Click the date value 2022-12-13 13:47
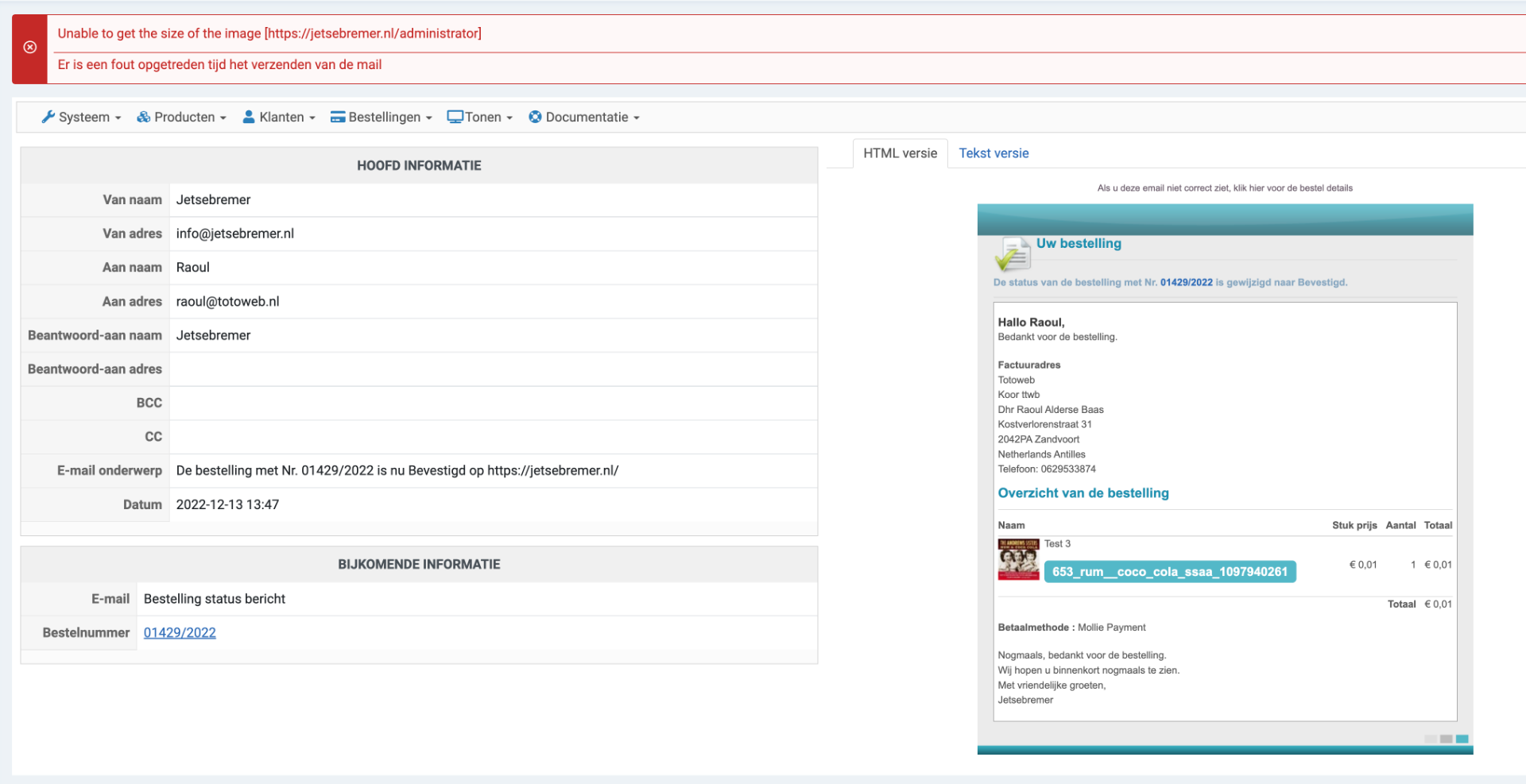The width and height of the screenshot is (1526, 784). point(227,504)
